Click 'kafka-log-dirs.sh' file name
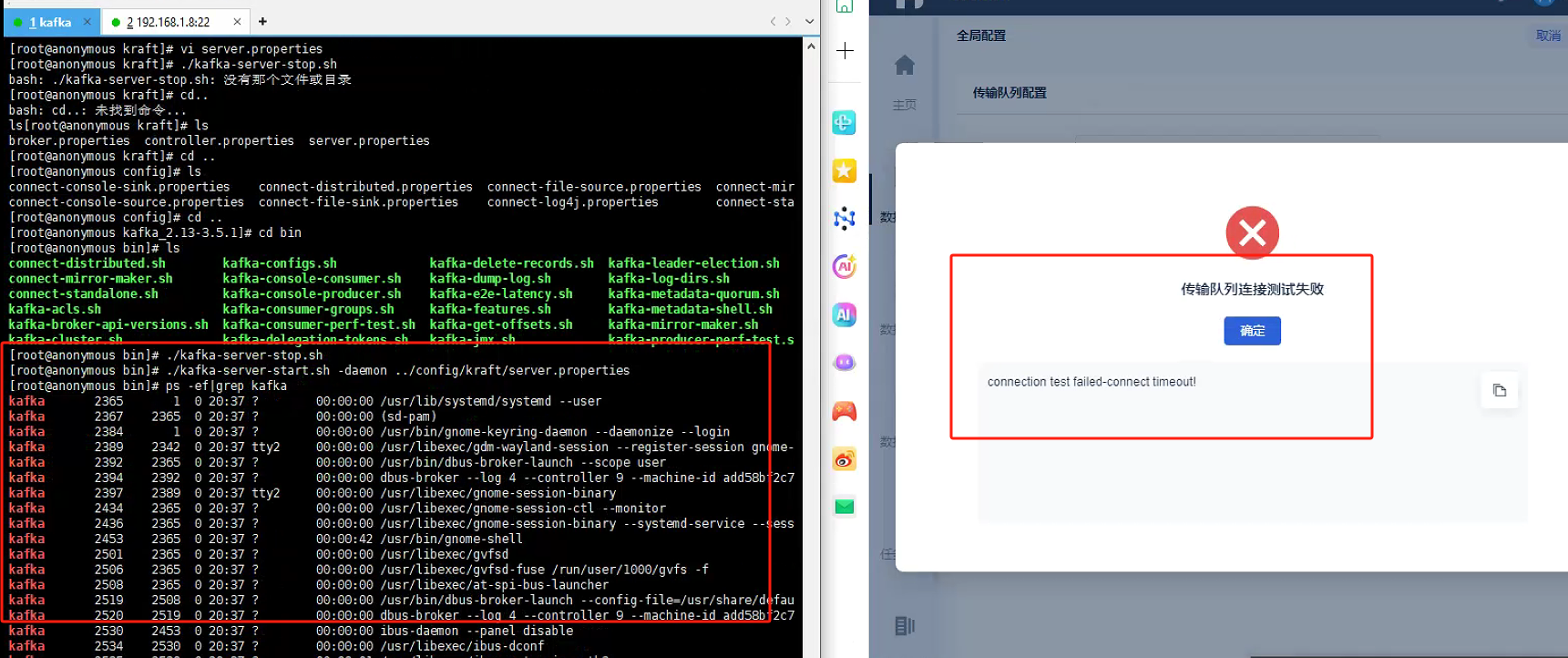The image size is (1568, 658). coord(669,279)
